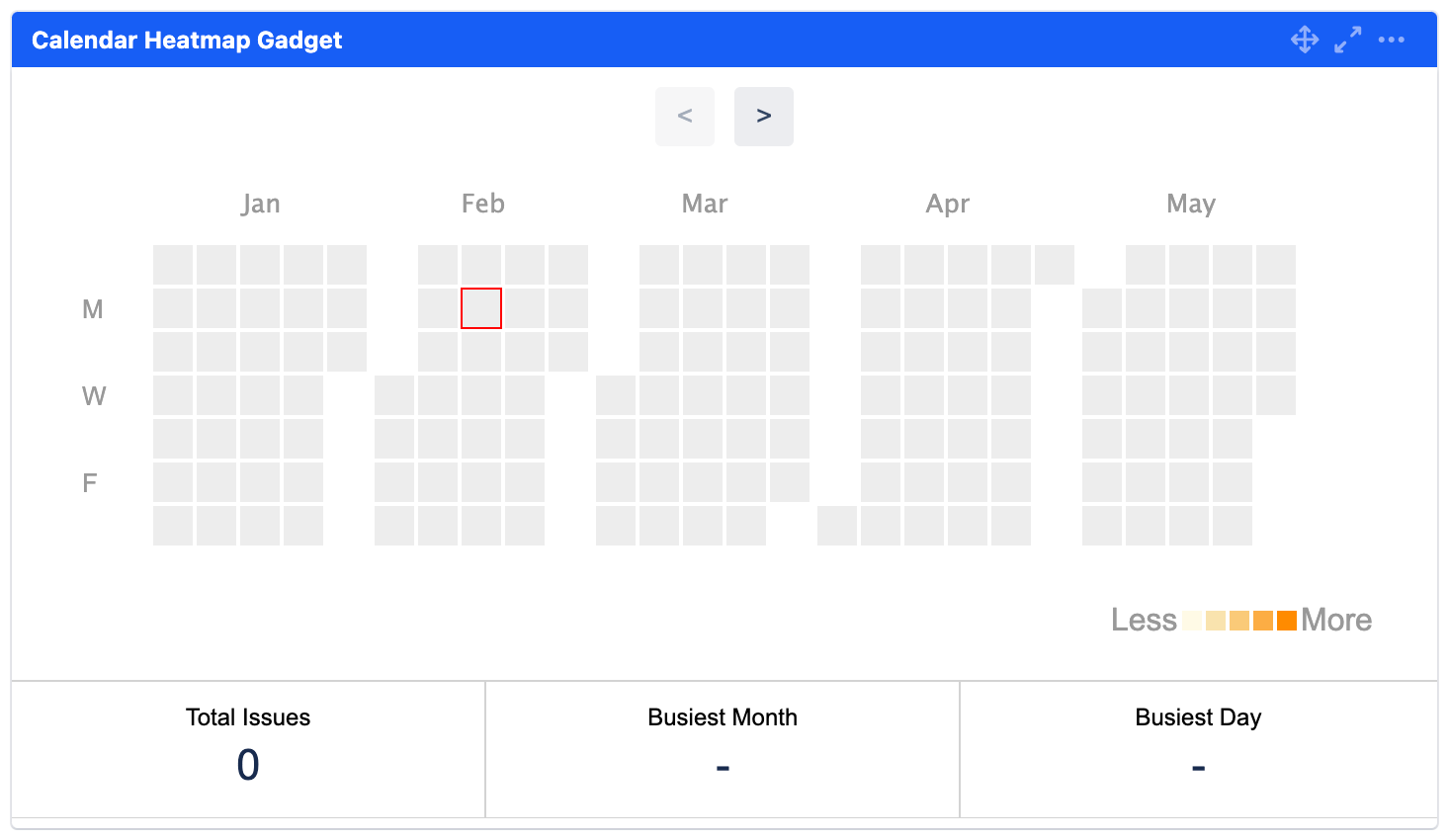Open the gadget more options ellipsis menu
This screenshot has width=1449, height=840.
pyautogui.click(x=1391, y=40)
